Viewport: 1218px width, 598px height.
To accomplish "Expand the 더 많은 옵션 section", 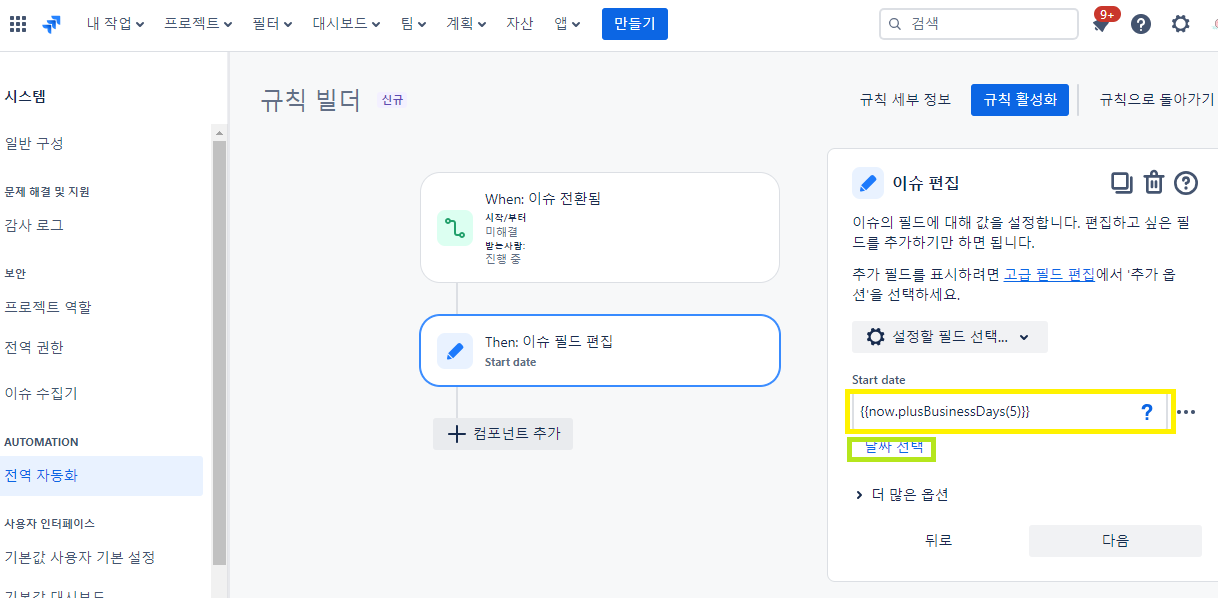I will (902, 494).
